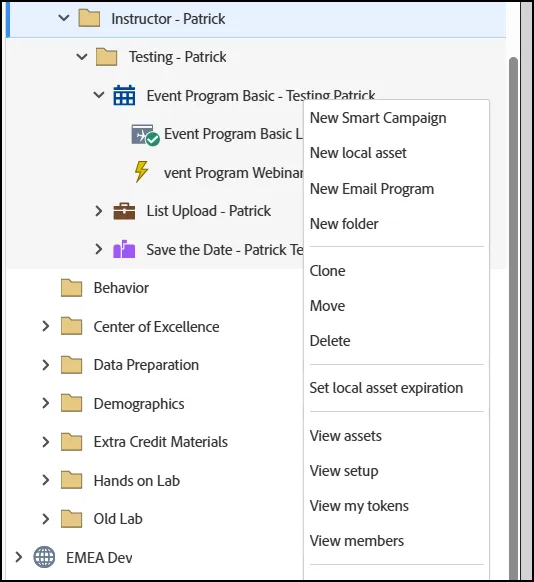This screenshot has width=534, height=582.
Task: Click the List Upload briefcase icon
Action: coord(124,211)
